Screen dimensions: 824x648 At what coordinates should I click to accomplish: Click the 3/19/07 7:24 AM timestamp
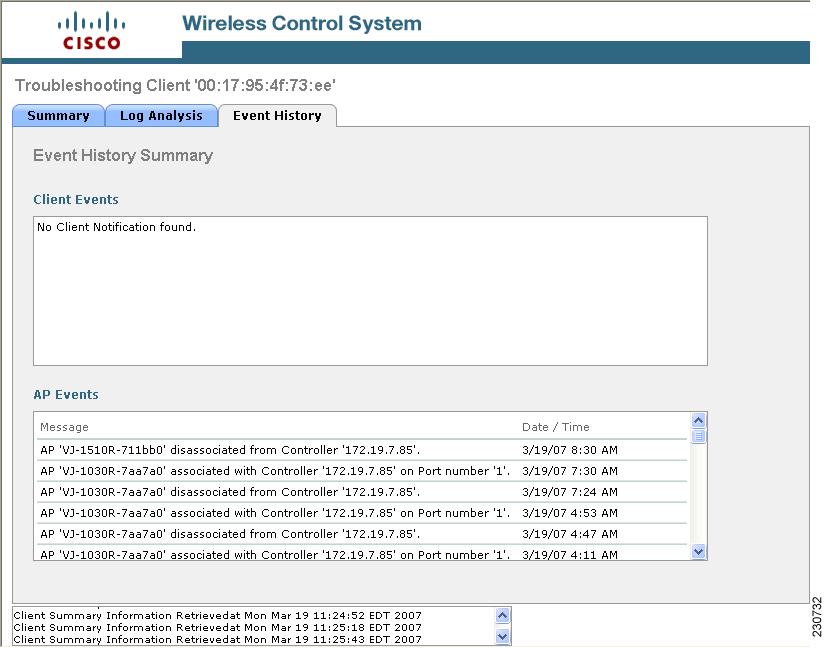click(570, 492)
